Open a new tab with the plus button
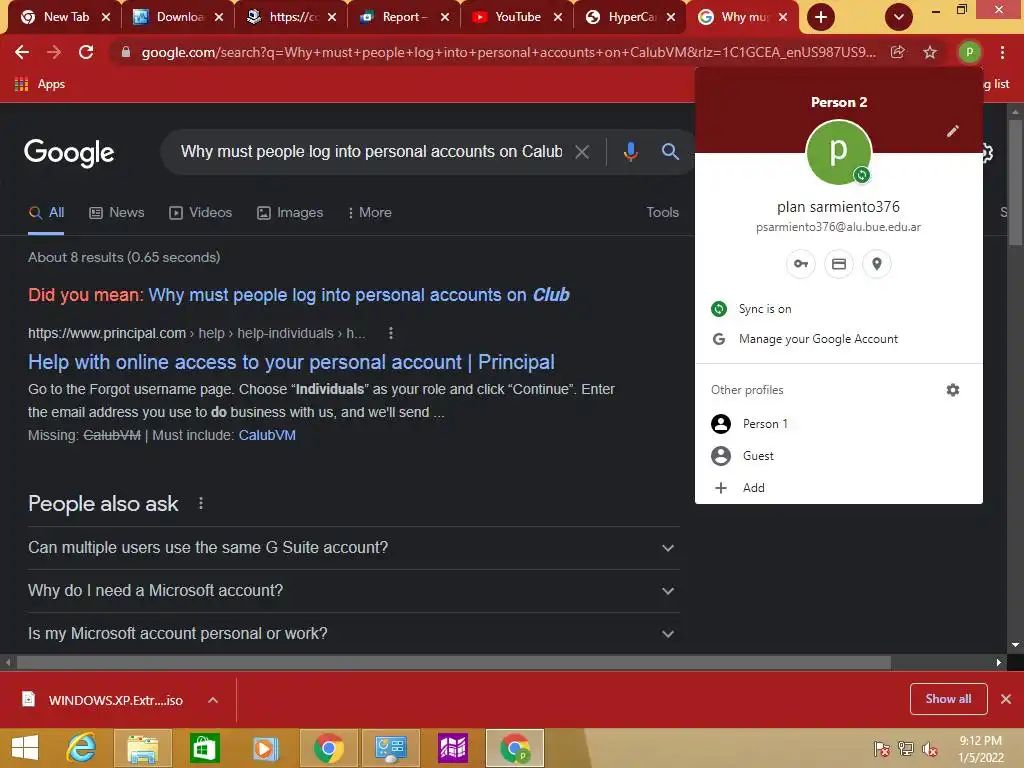Screen dimensions: 1024x768 [821, 17]
